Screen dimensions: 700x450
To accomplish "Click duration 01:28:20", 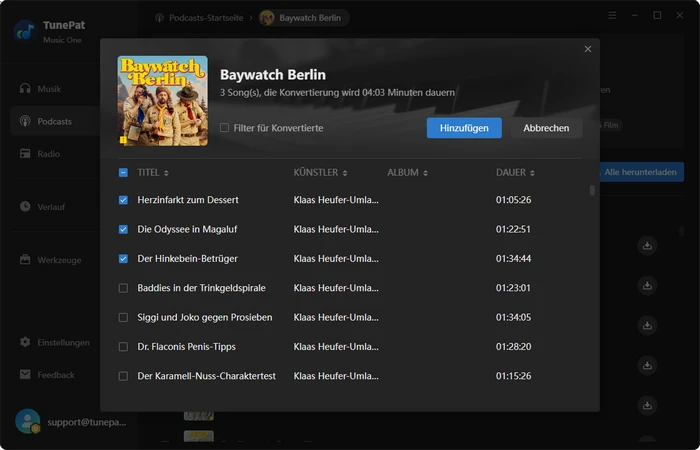I will pos(513,346).
